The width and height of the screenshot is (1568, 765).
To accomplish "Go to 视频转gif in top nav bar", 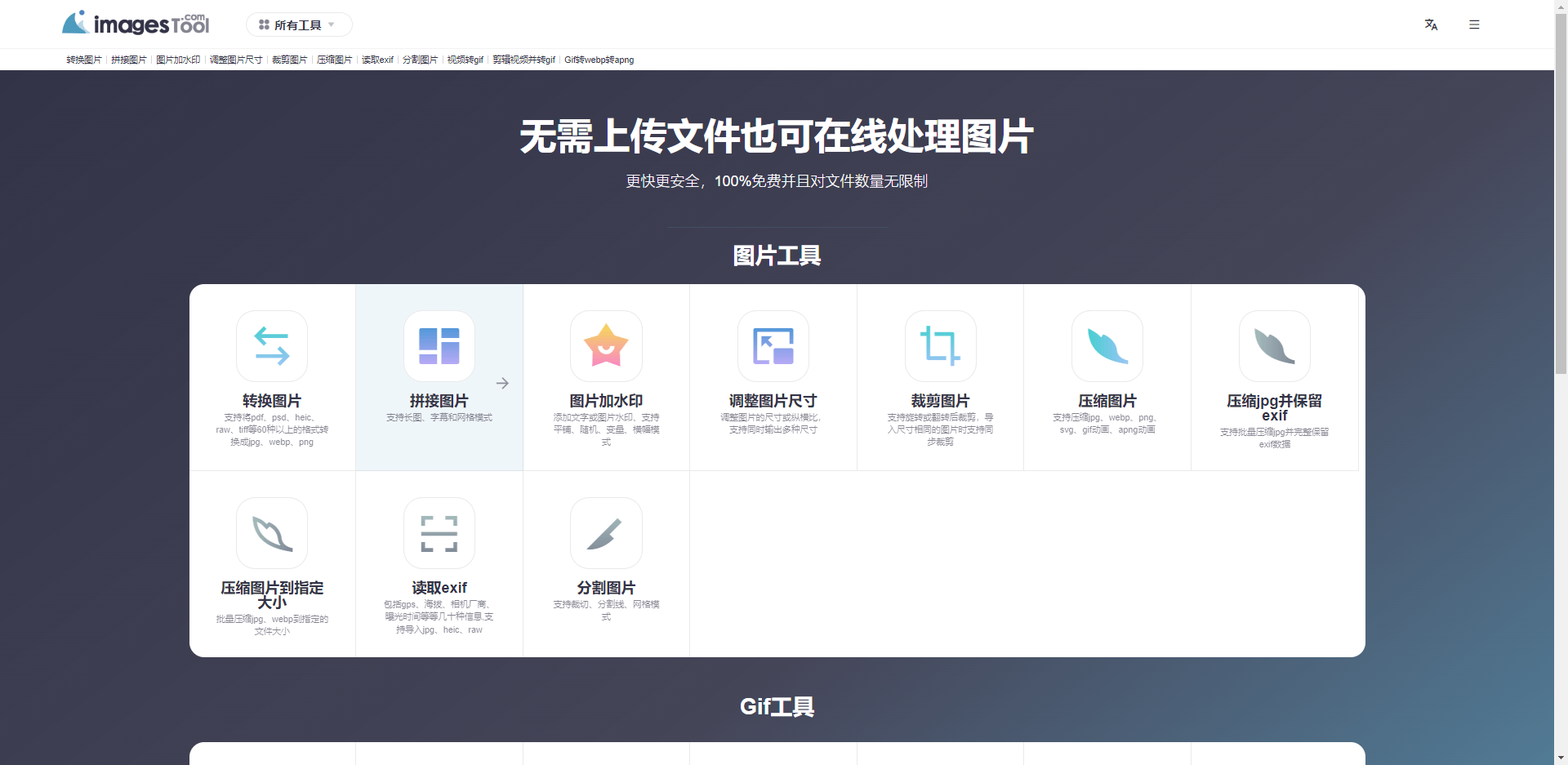I will pos(465,60).
